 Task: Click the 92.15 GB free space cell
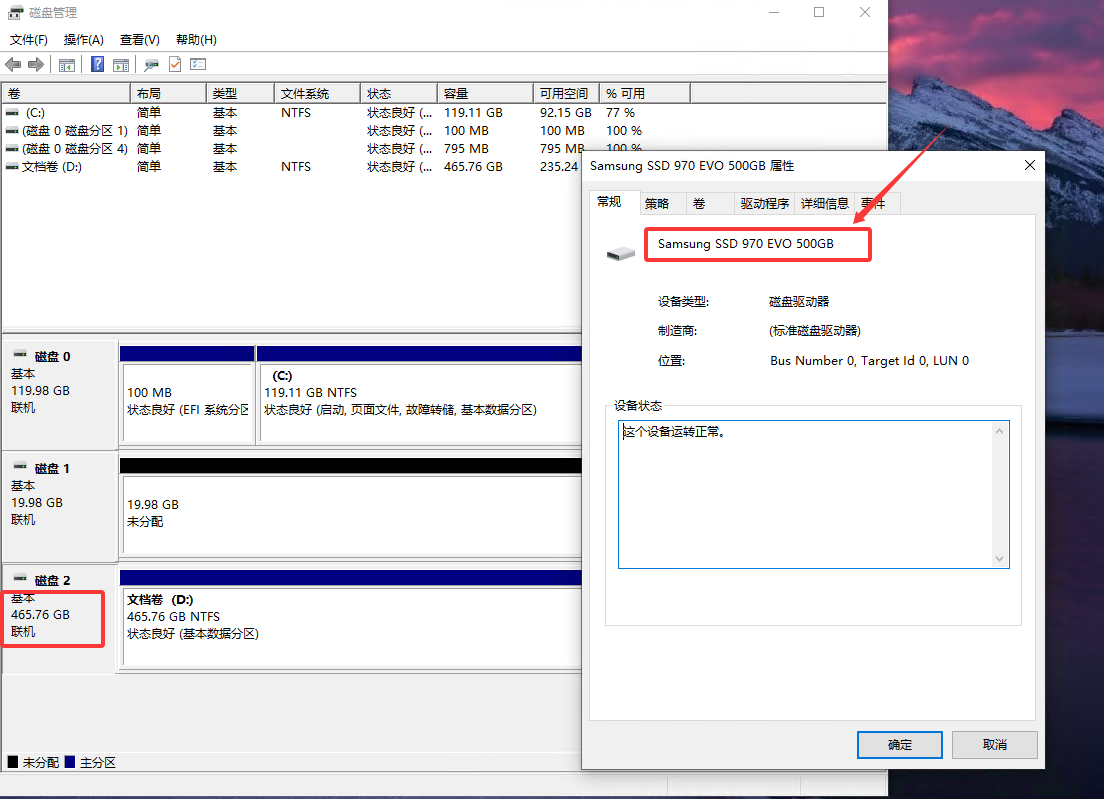pos(565,113)
